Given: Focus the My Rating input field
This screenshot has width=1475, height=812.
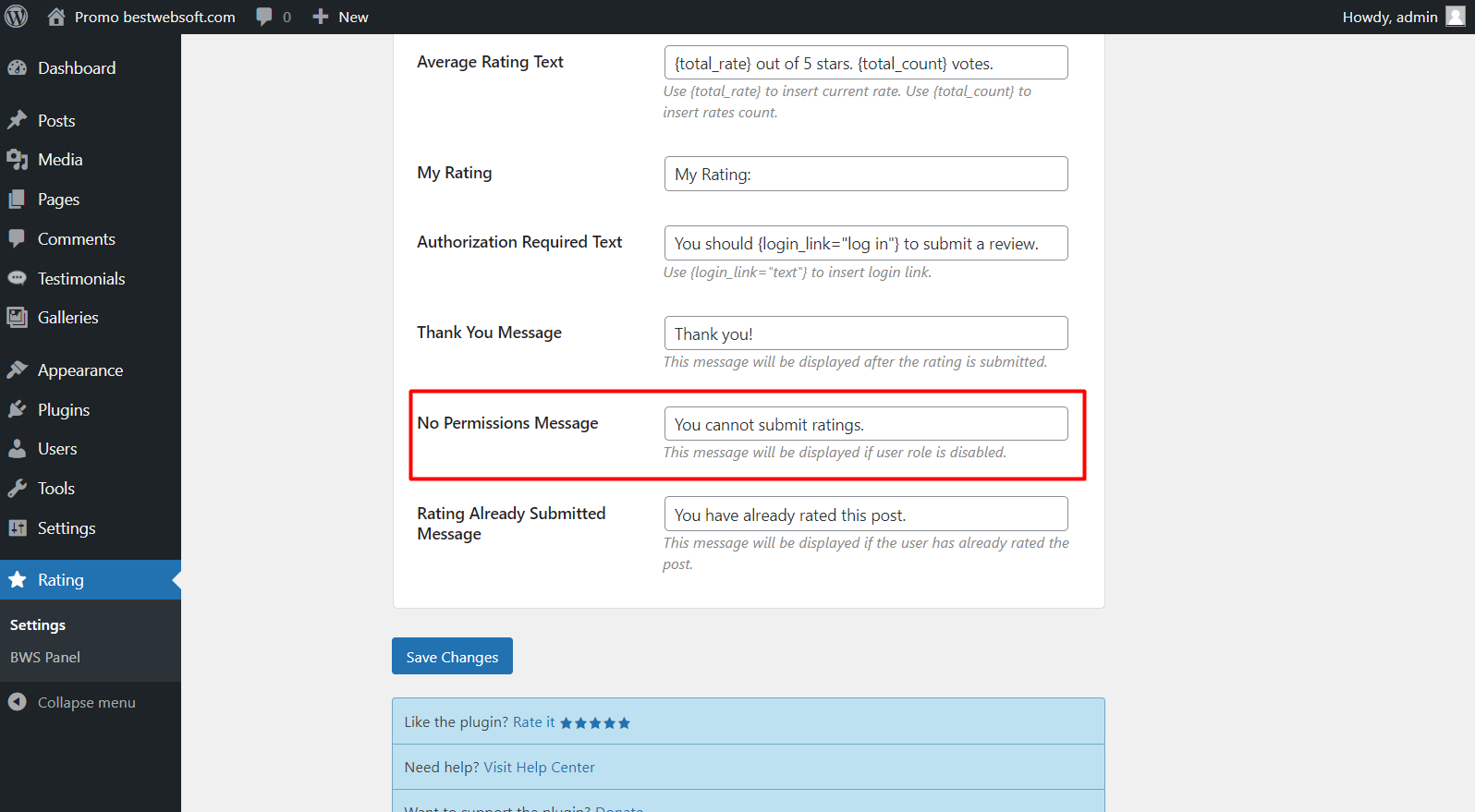Looking at the screenshot, I should [866, 174].
